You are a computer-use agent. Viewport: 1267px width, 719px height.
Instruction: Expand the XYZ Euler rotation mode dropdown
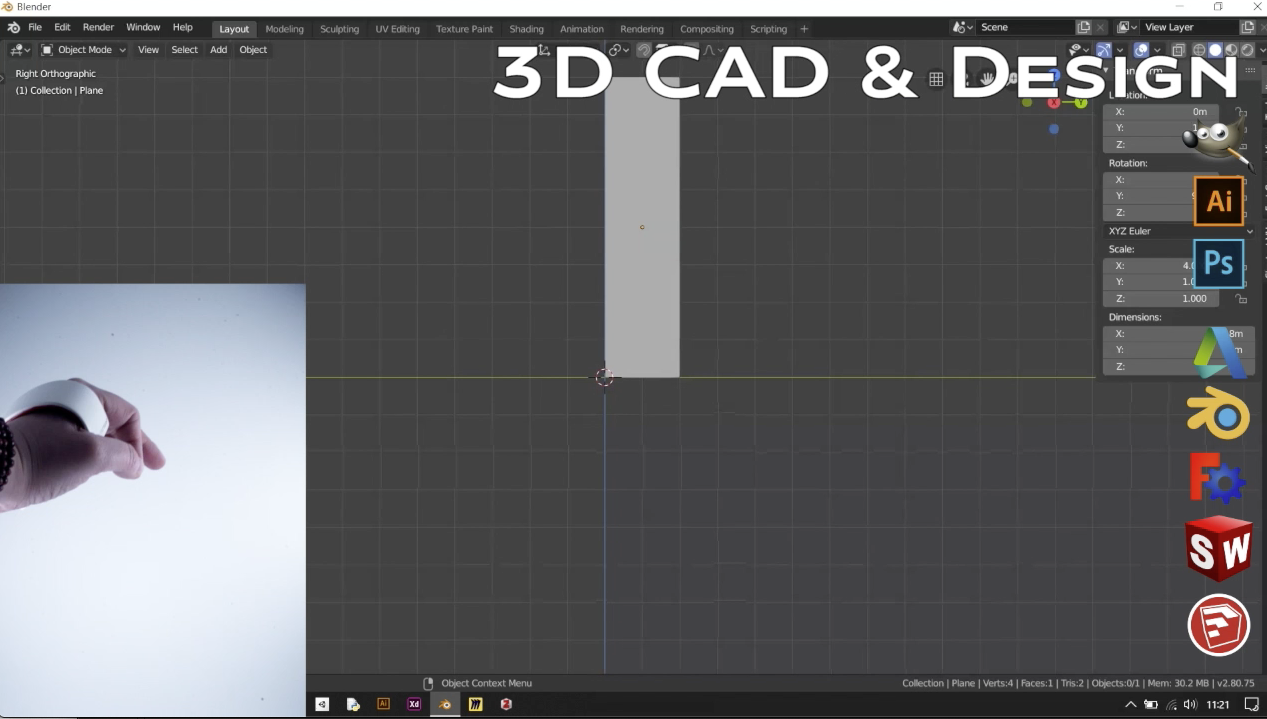pyautogui.click(x=1179, y=231)
